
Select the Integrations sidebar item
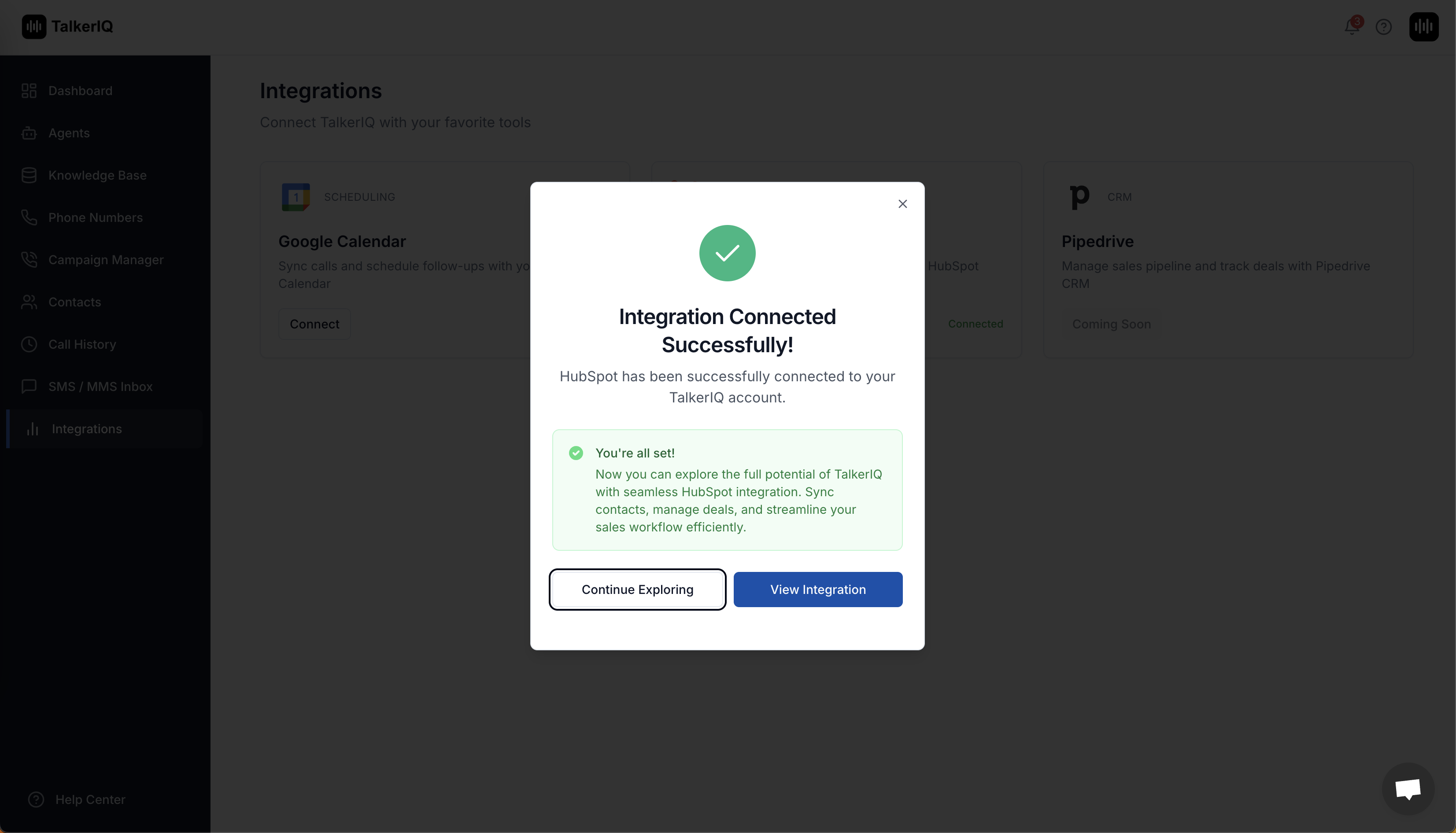87,428
